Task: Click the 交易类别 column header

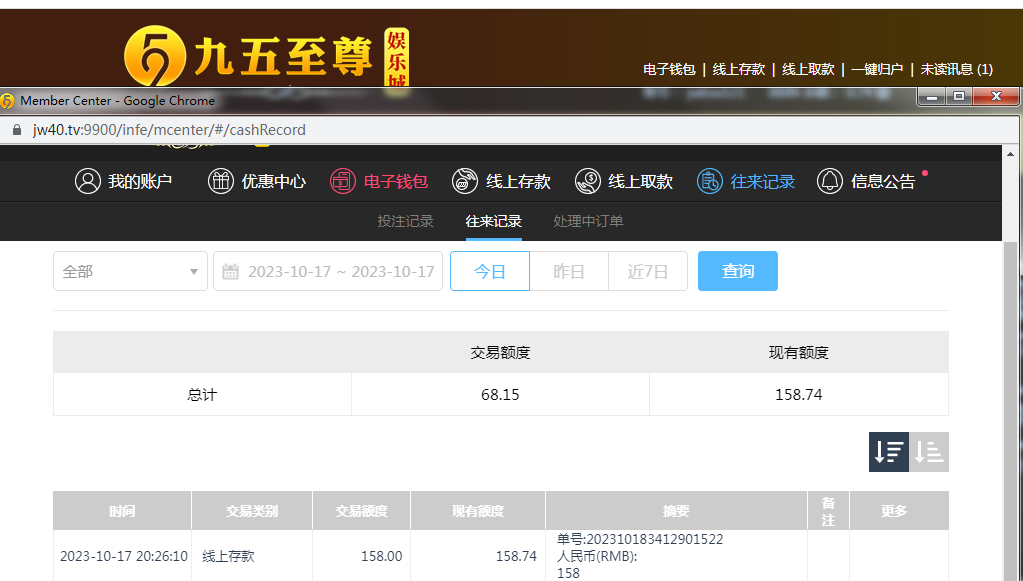Action: click(252, 511)
